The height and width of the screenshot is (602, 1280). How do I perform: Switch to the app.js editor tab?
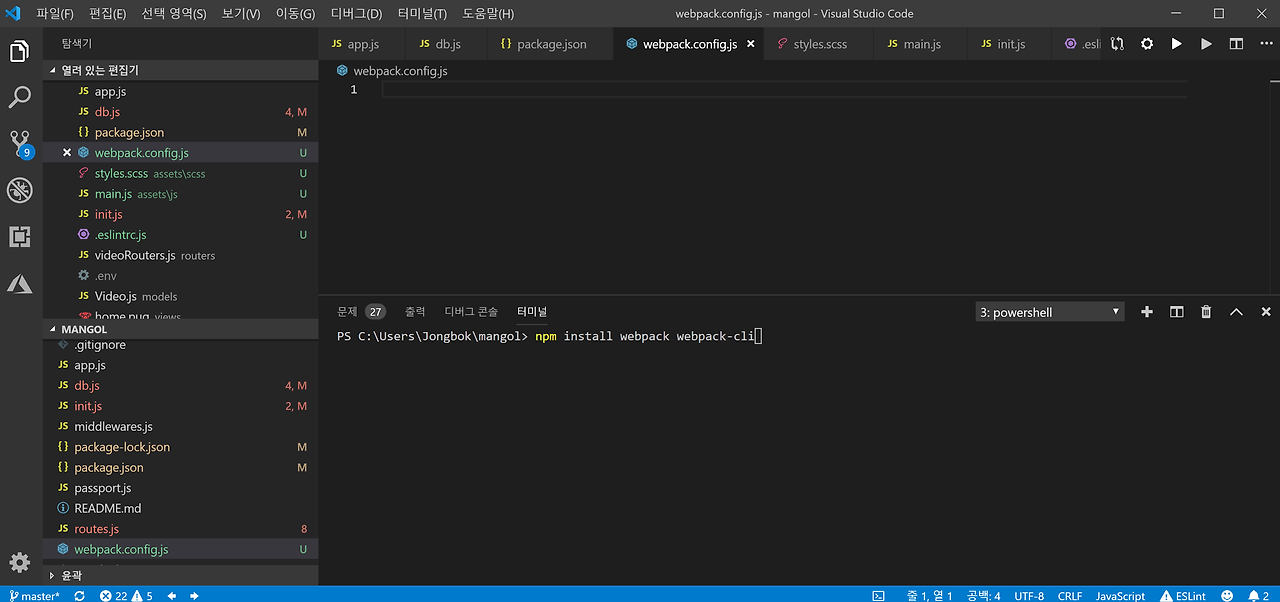[362, 44]
